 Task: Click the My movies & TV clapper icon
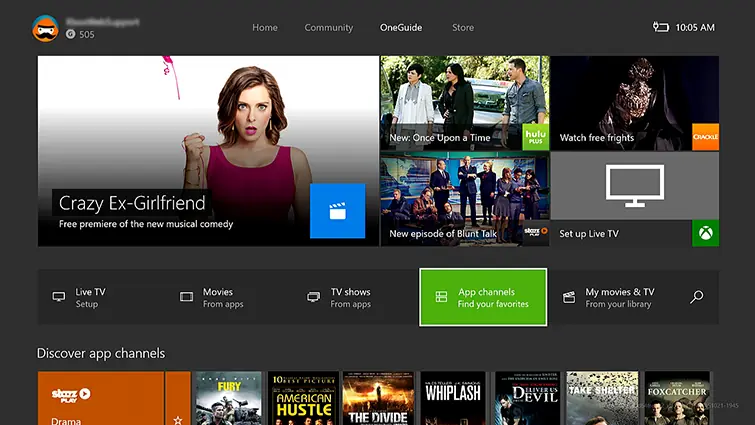coord(569,297)
